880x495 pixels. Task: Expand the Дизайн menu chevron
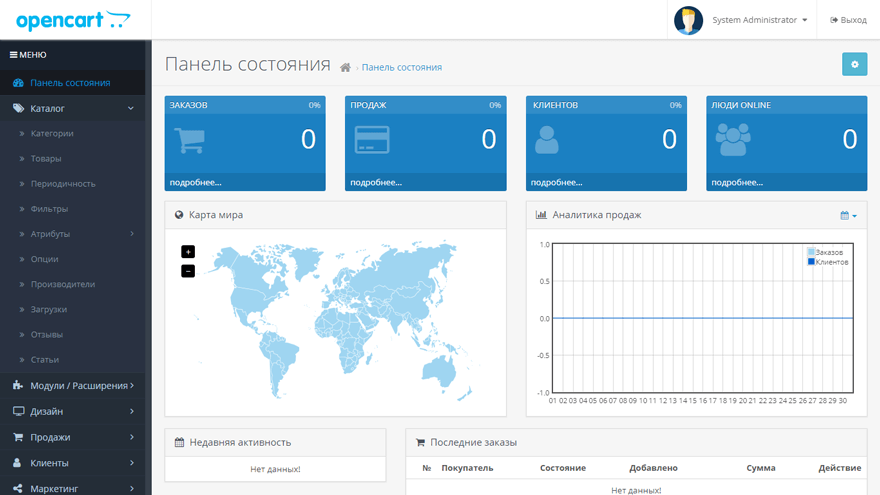point(132,411)
